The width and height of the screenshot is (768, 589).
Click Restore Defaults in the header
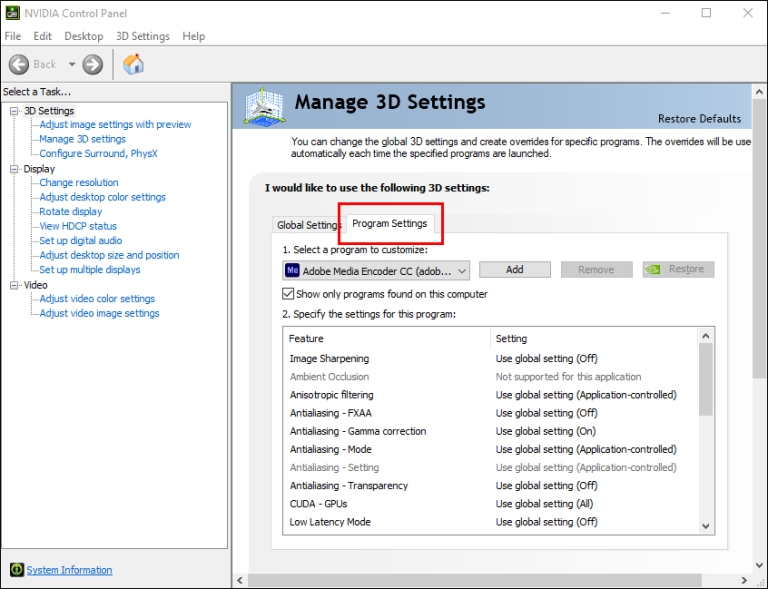(x=699, y=119)
